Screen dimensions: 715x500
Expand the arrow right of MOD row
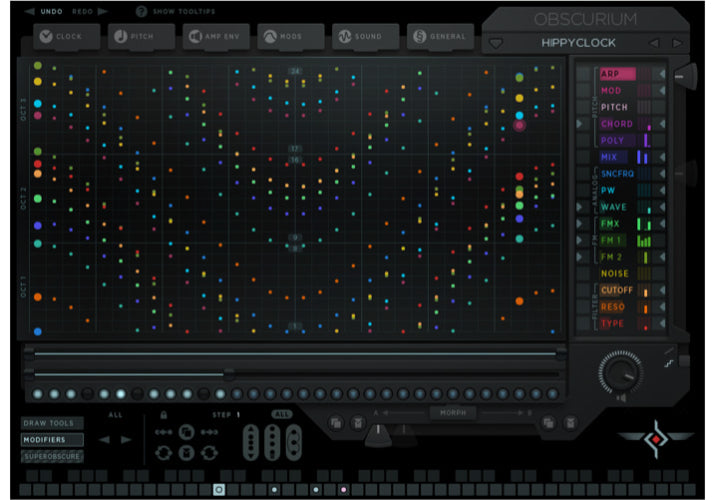point(659,91)
